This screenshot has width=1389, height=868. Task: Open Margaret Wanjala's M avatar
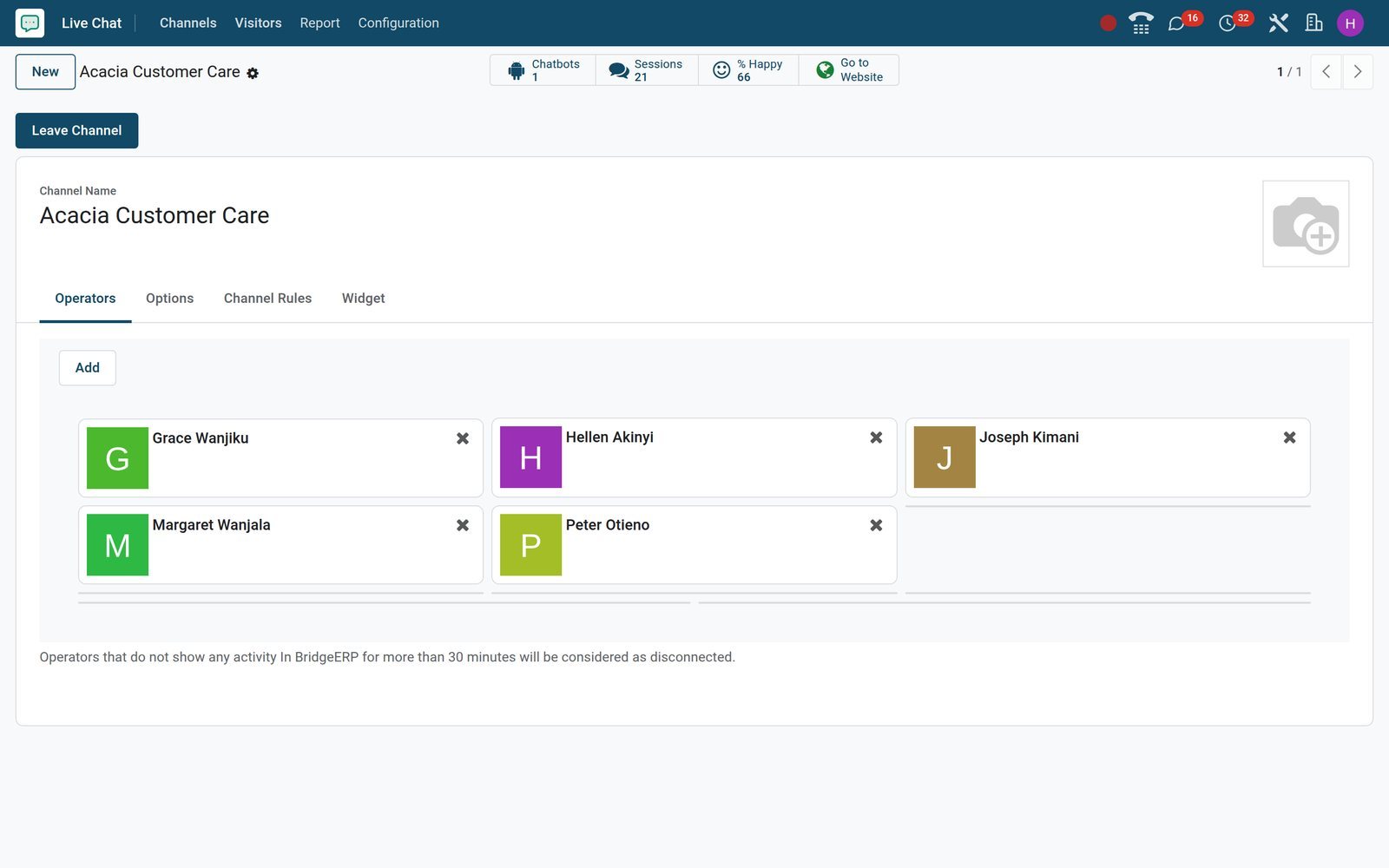(117, 544)
